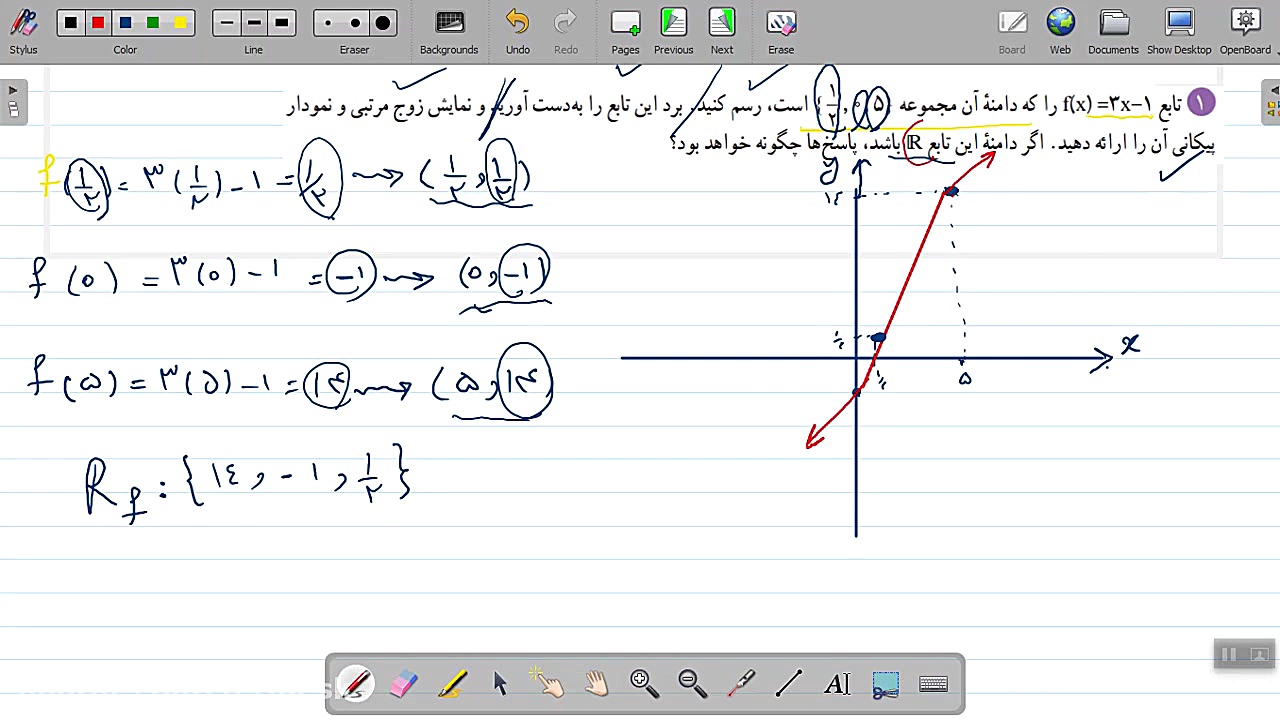Show the virtual keyboard
This screenshot has width=1280, height=720.
(x=933, y=684)
